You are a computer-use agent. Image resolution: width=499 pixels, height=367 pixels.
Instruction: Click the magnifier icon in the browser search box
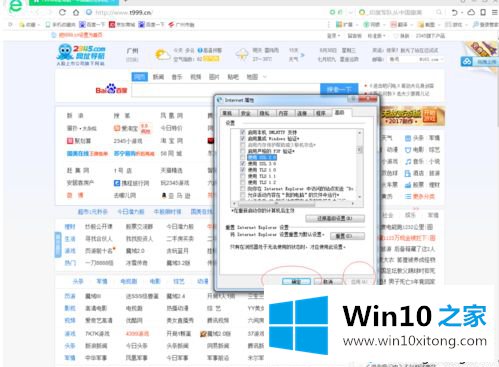pyautogui.click(x=439, y=12)
